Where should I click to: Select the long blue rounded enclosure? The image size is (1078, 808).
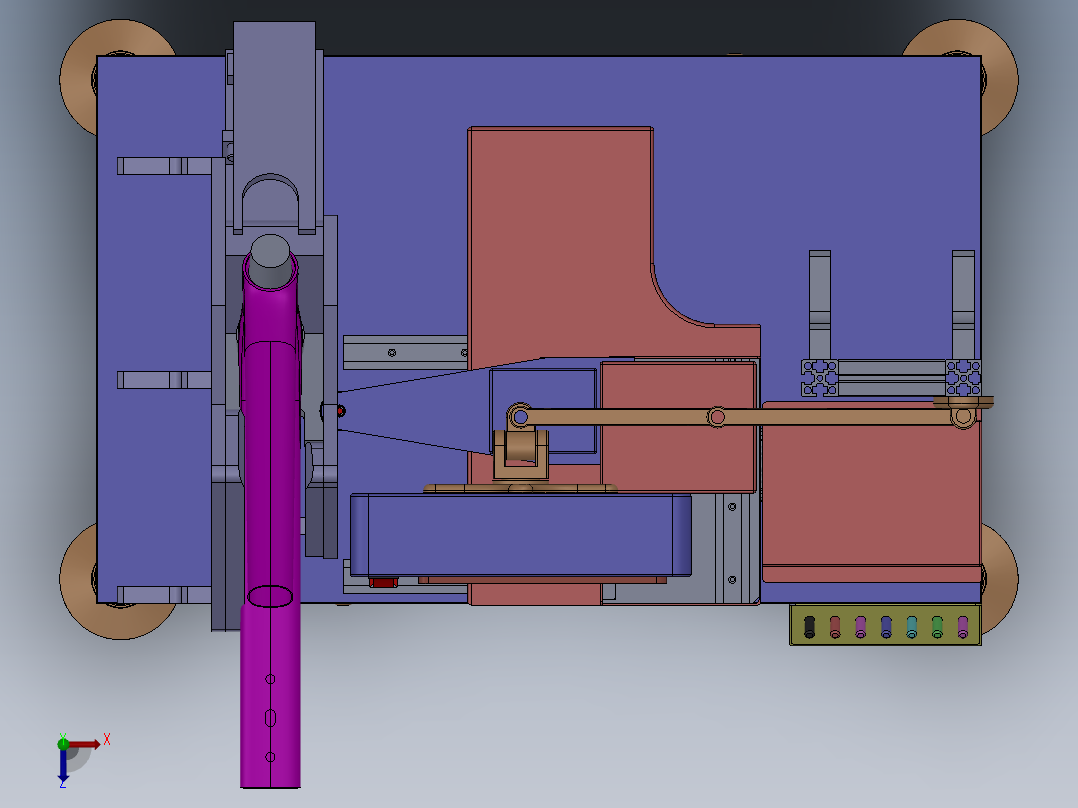[x=520, y=534]
